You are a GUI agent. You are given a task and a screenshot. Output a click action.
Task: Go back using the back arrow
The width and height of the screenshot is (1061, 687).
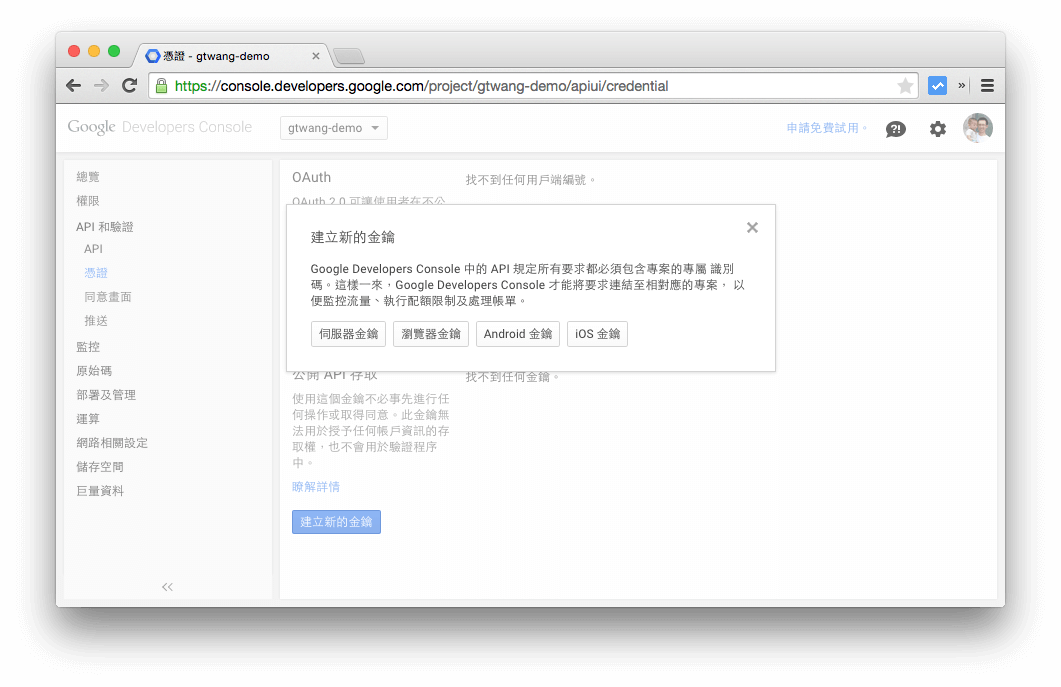pos(73,85)
